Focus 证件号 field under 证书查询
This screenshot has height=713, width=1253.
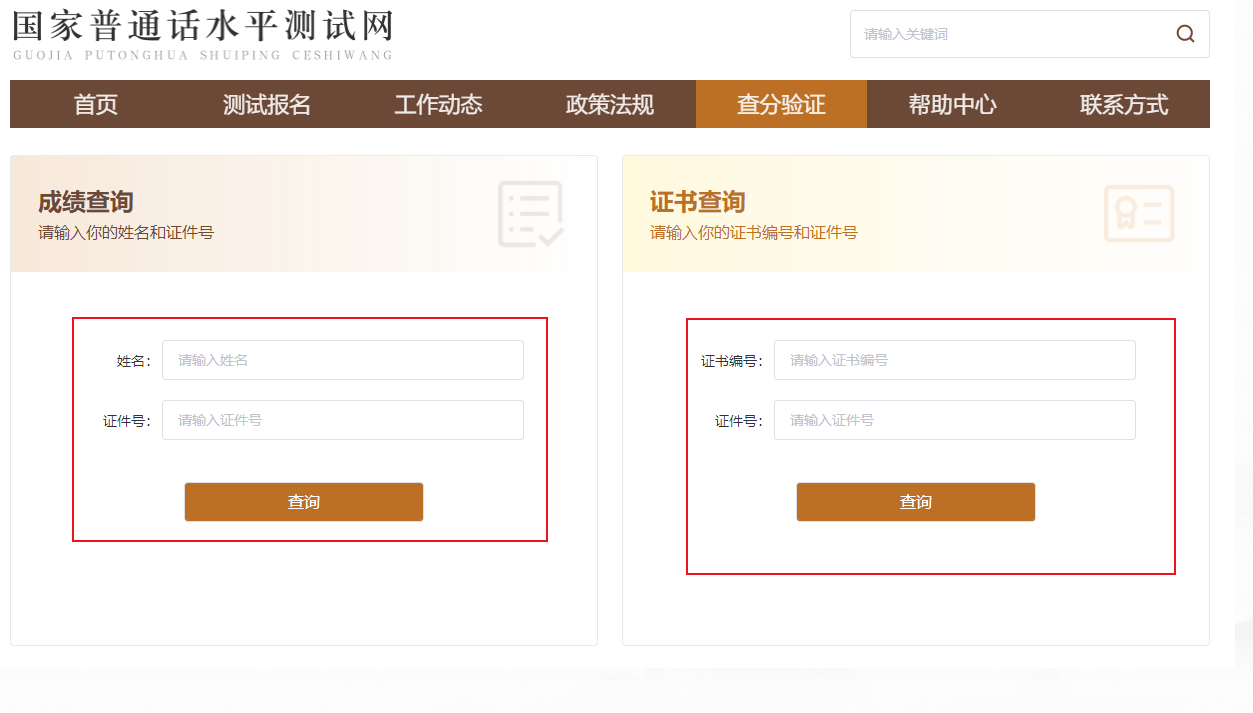coord(954,420)
